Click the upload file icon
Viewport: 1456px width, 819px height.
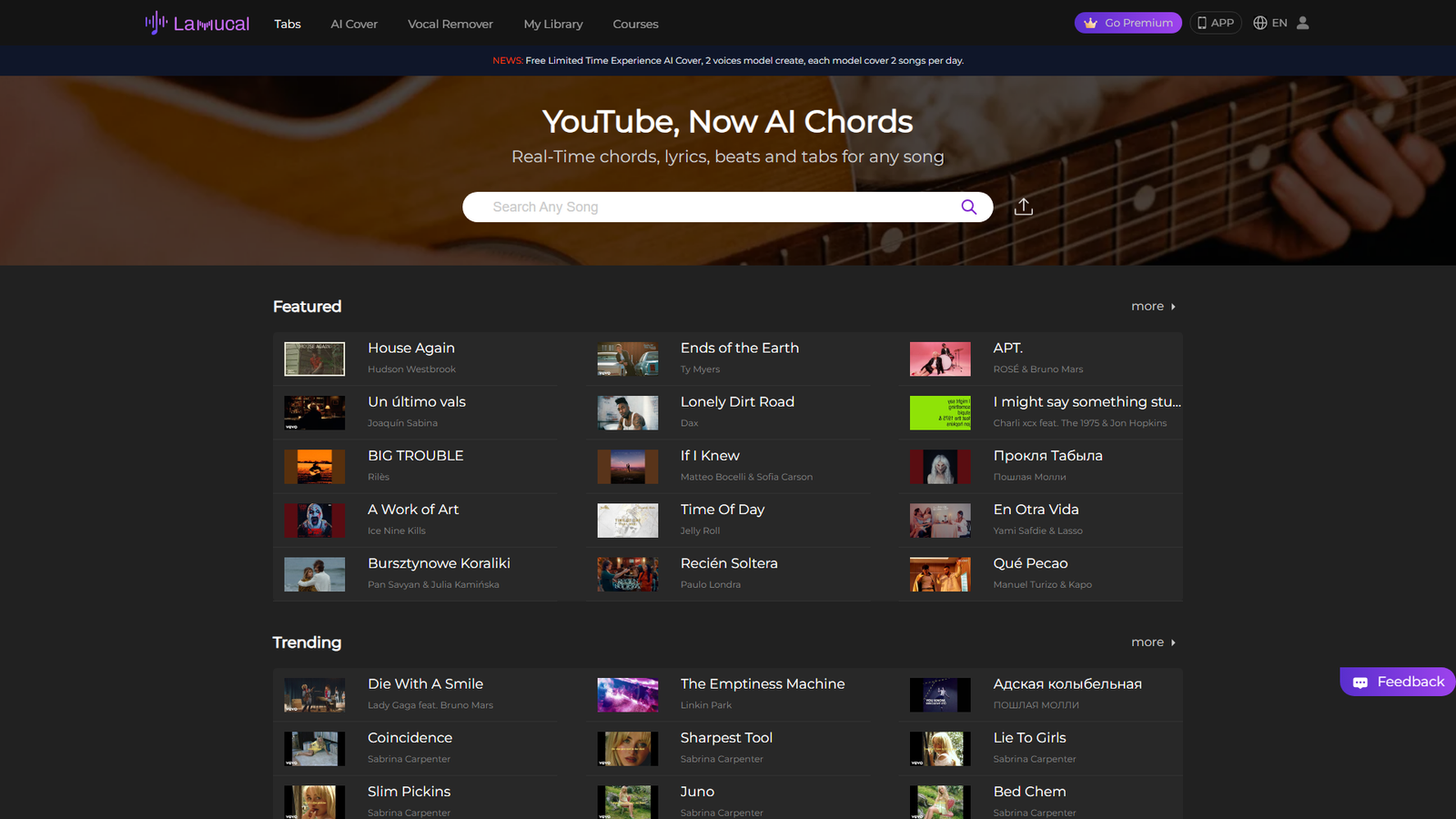[x=1024, y=207]
